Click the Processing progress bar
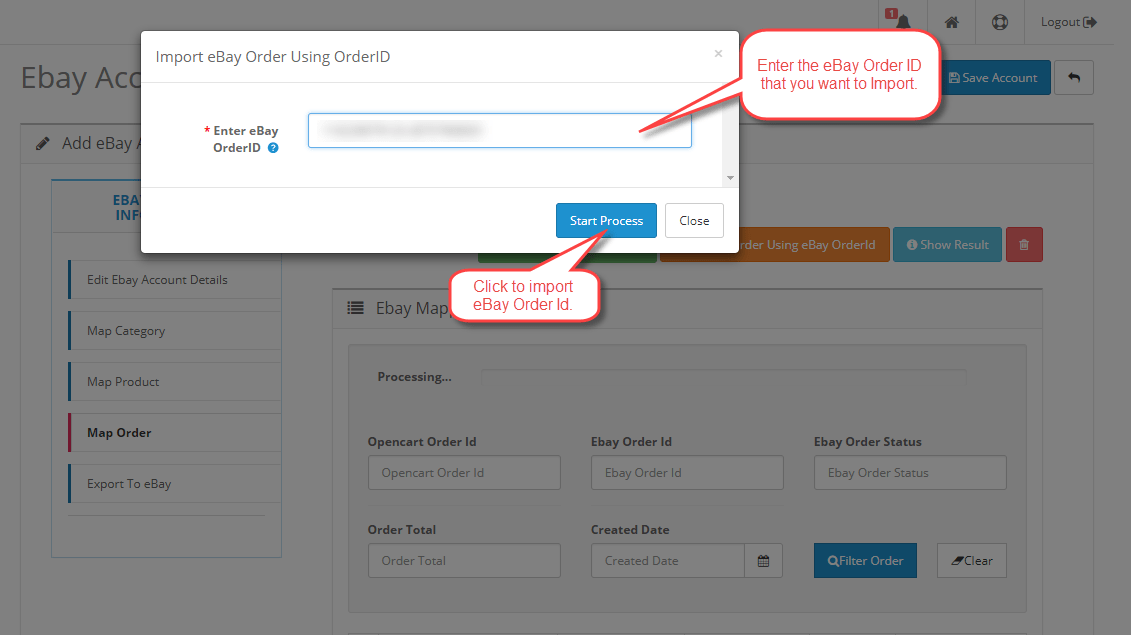The width and height of the screenshot is (1131, 635). pos(722,376)
